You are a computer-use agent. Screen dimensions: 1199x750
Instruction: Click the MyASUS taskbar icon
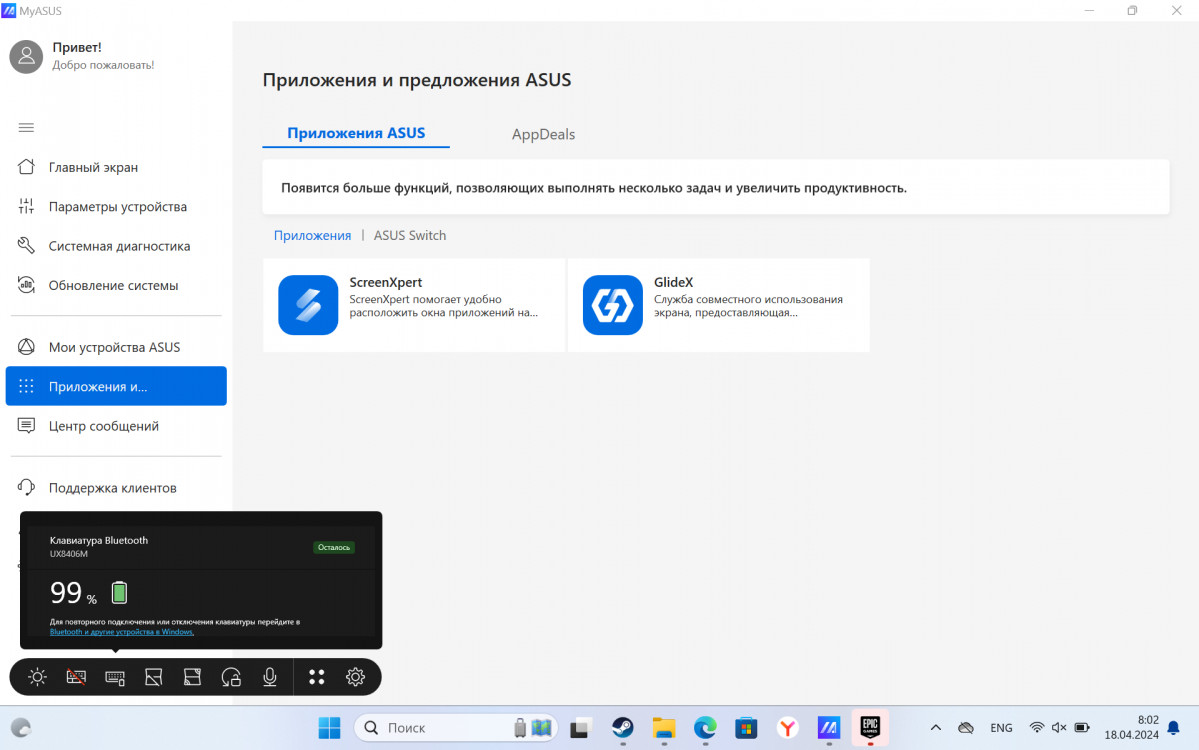(829, 728)
